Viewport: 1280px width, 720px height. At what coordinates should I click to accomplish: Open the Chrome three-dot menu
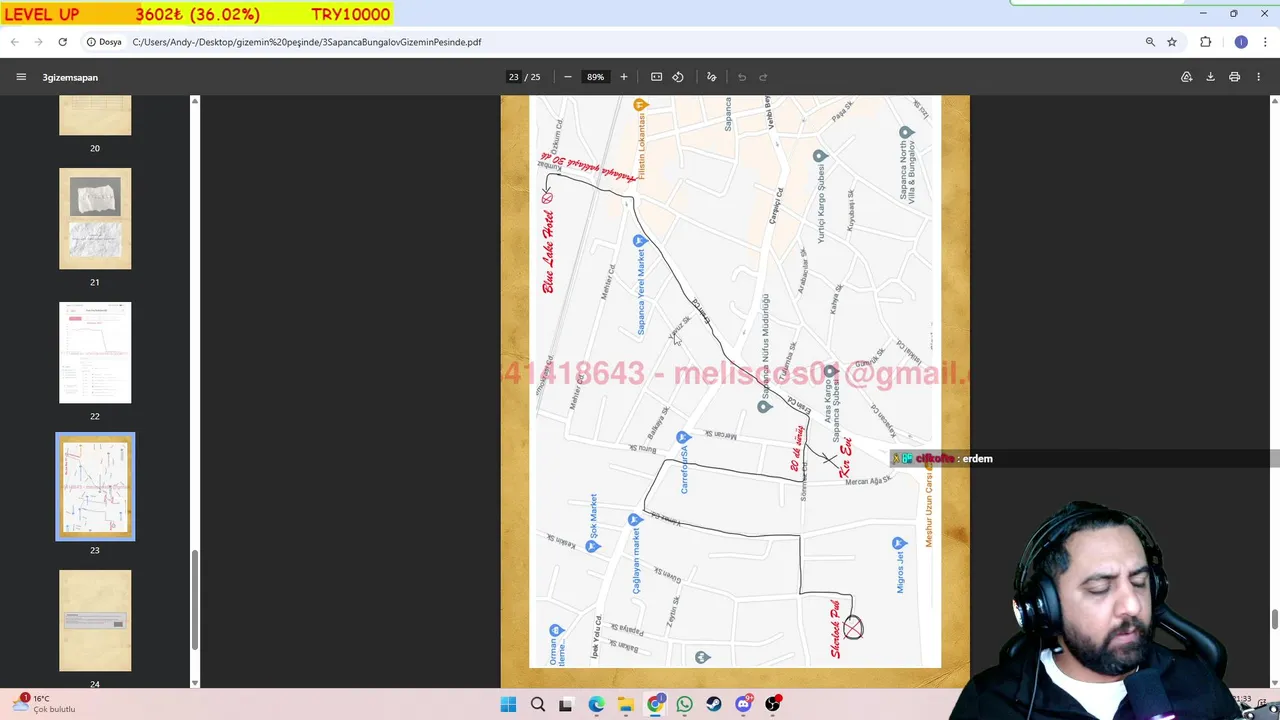tap(1265, 42)
